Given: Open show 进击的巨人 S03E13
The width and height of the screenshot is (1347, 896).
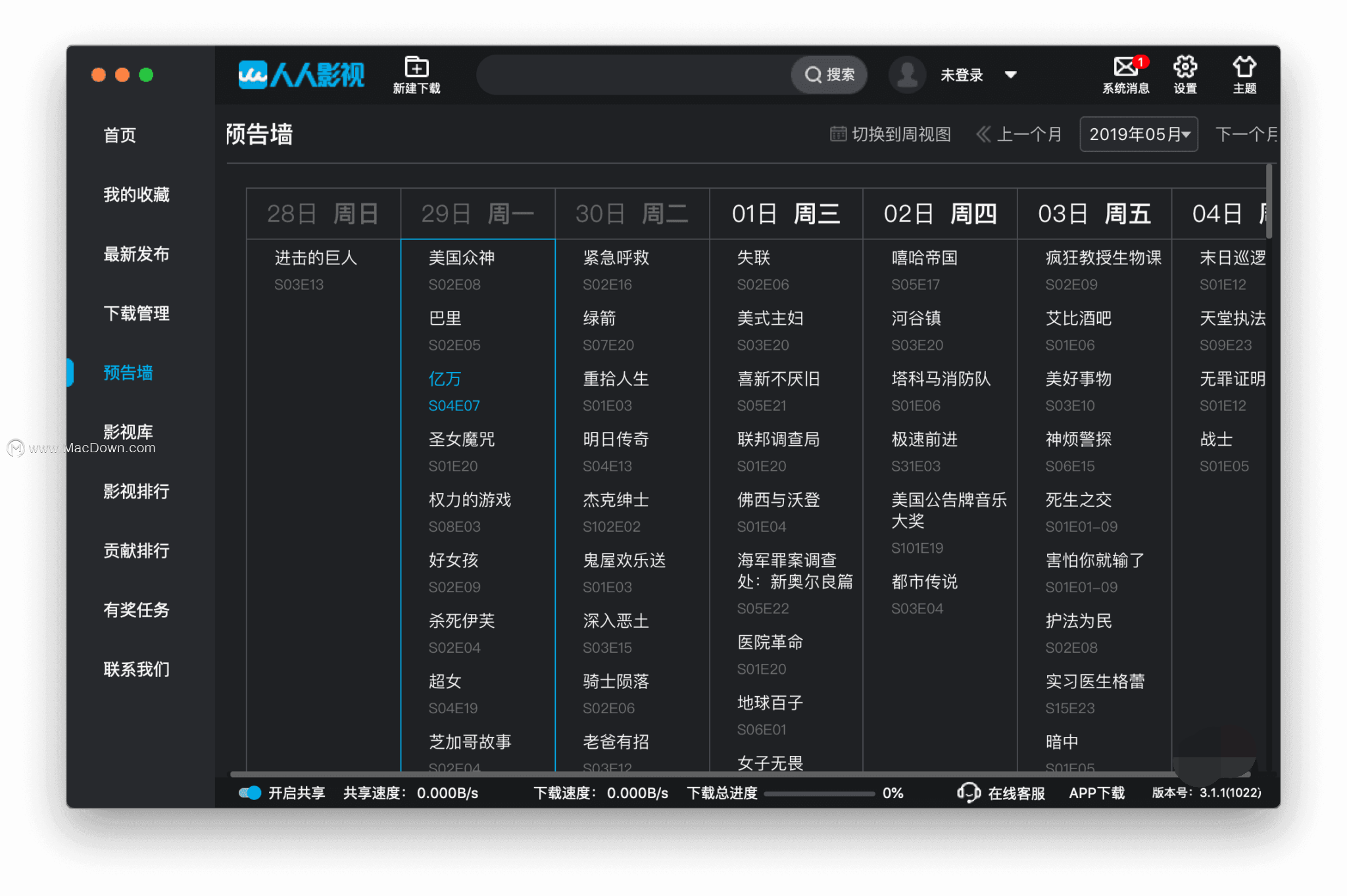Looking at the screenshot, I should [x=316, y=270].
